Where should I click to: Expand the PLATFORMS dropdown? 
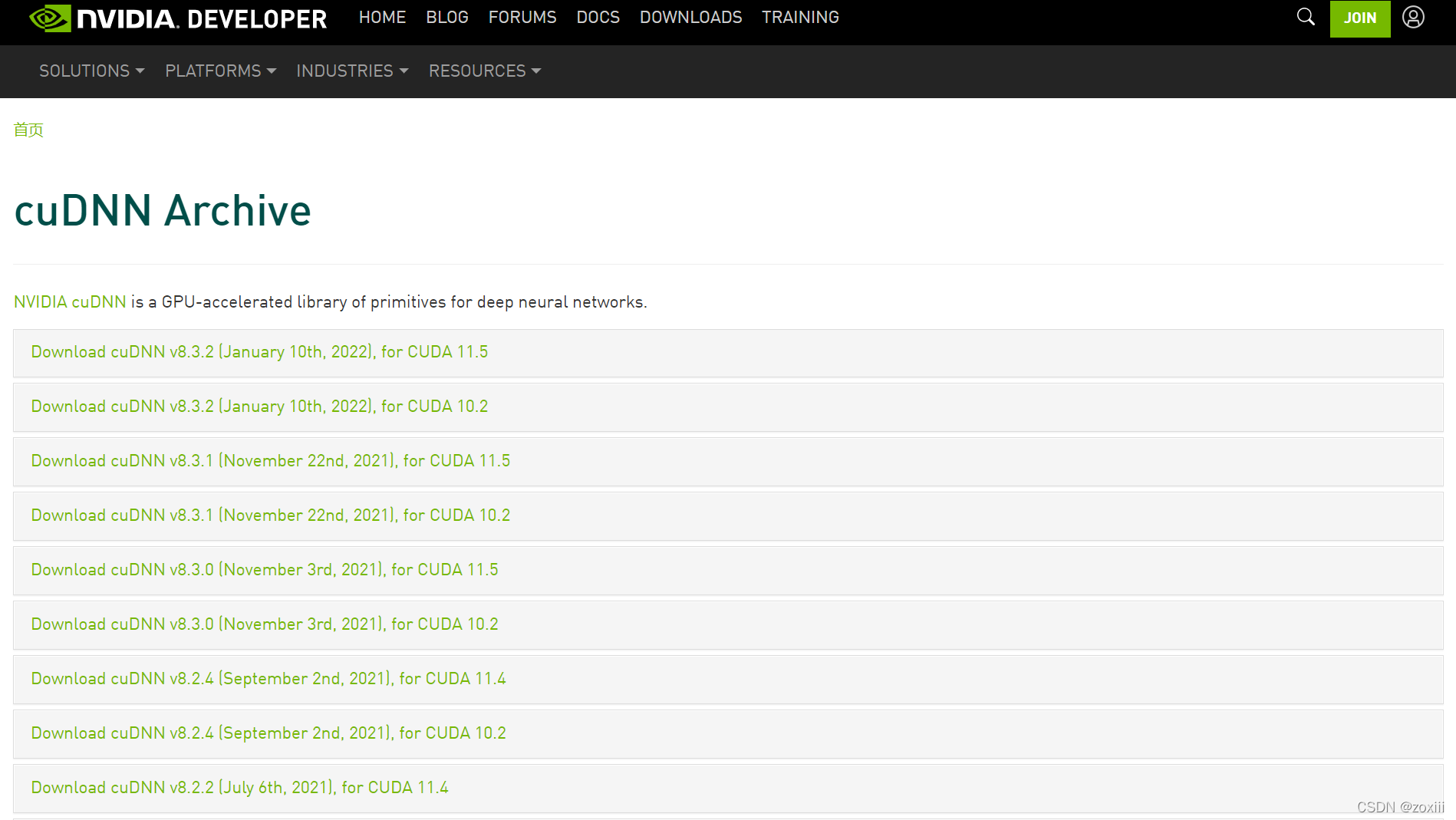(x=221, y=71)
